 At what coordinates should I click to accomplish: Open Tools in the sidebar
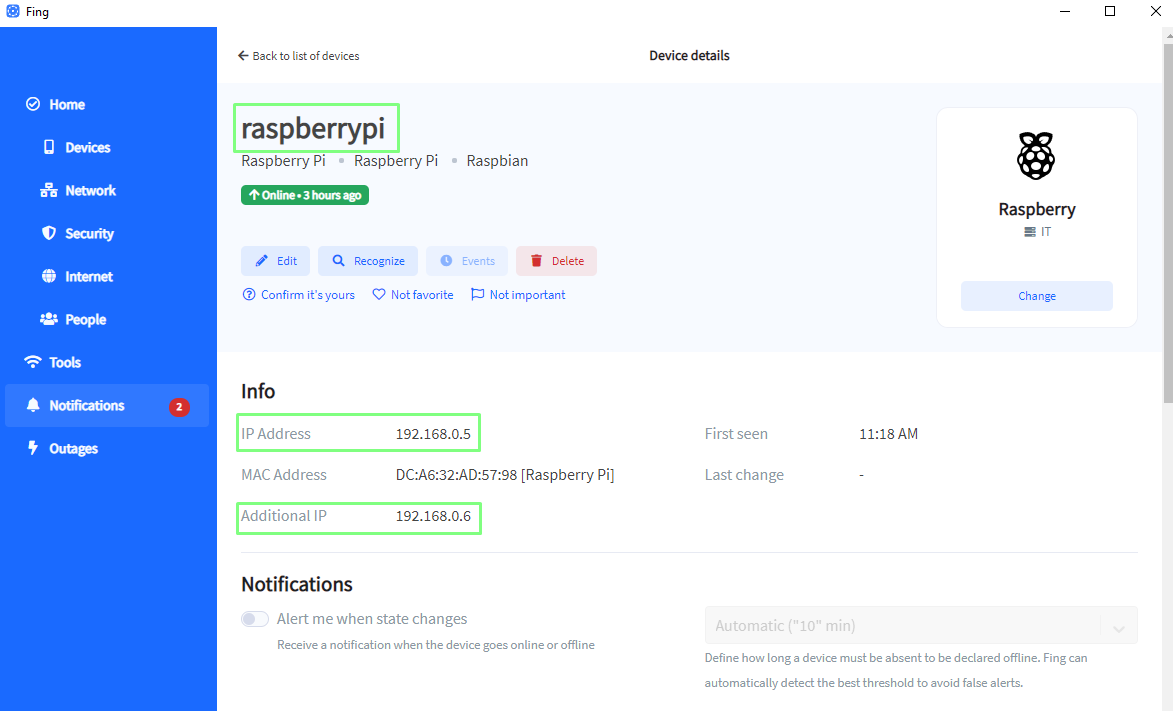click(65, 362)
